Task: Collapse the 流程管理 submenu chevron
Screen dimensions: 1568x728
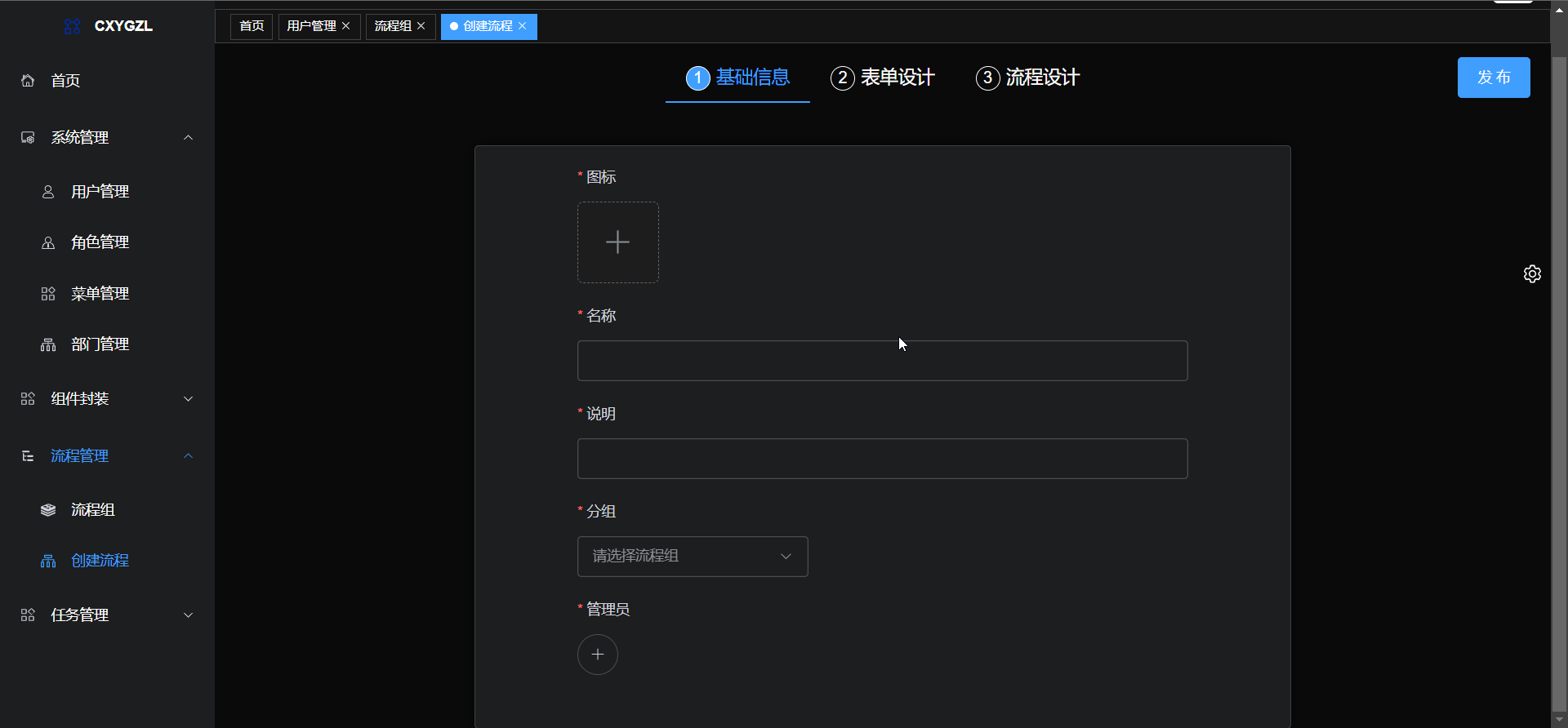Action: [x=189, y=456]
